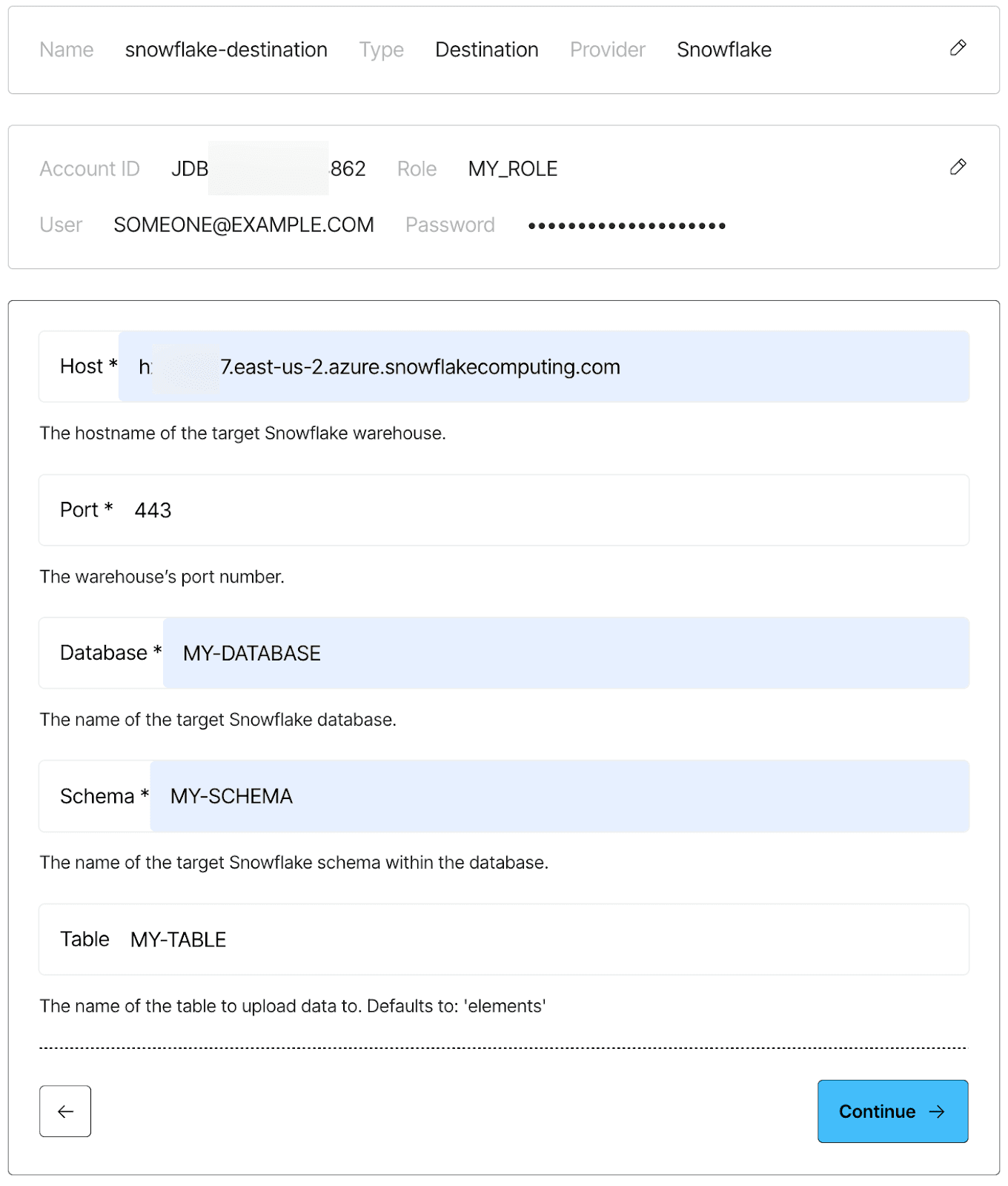Click the Snowflake provider value
The image size is (1008, 1186).
[724, 50]
